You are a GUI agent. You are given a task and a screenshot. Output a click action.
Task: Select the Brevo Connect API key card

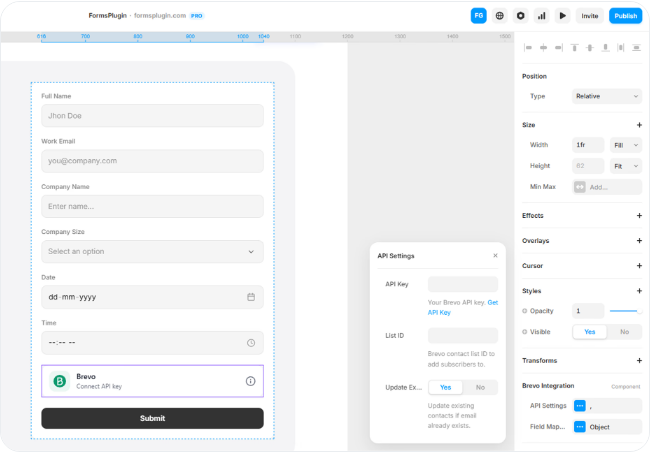click(153, 381)
